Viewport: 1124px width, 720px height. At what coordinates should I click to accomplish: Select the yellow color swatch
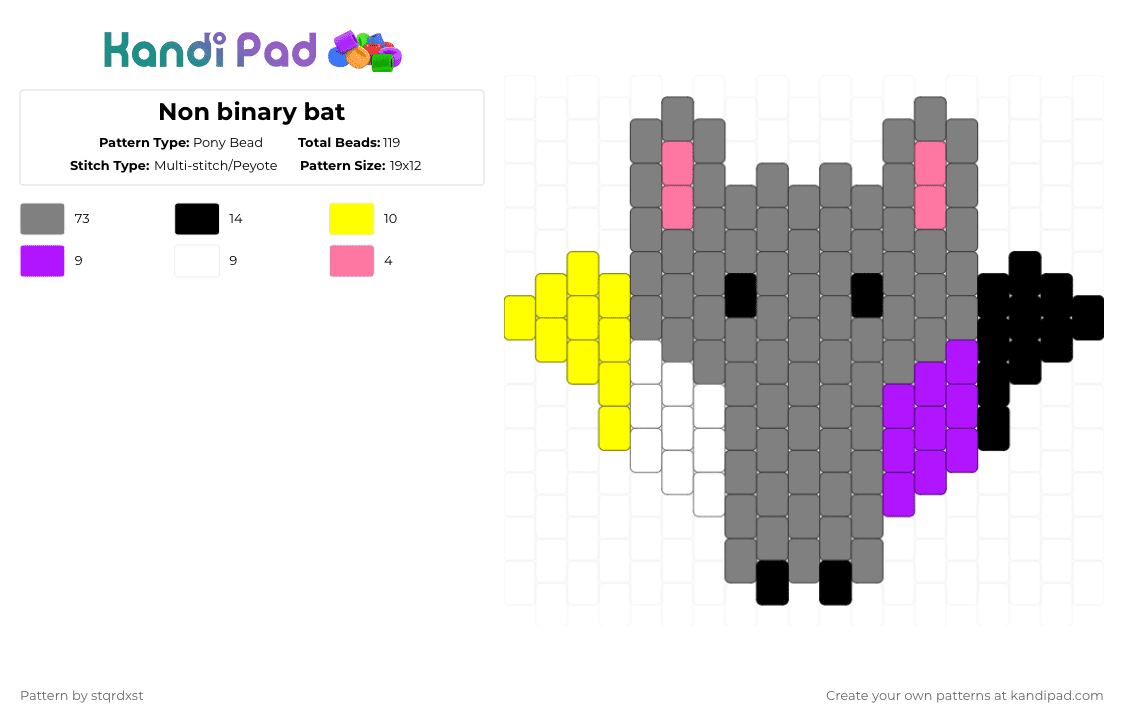tap(351, 219)
